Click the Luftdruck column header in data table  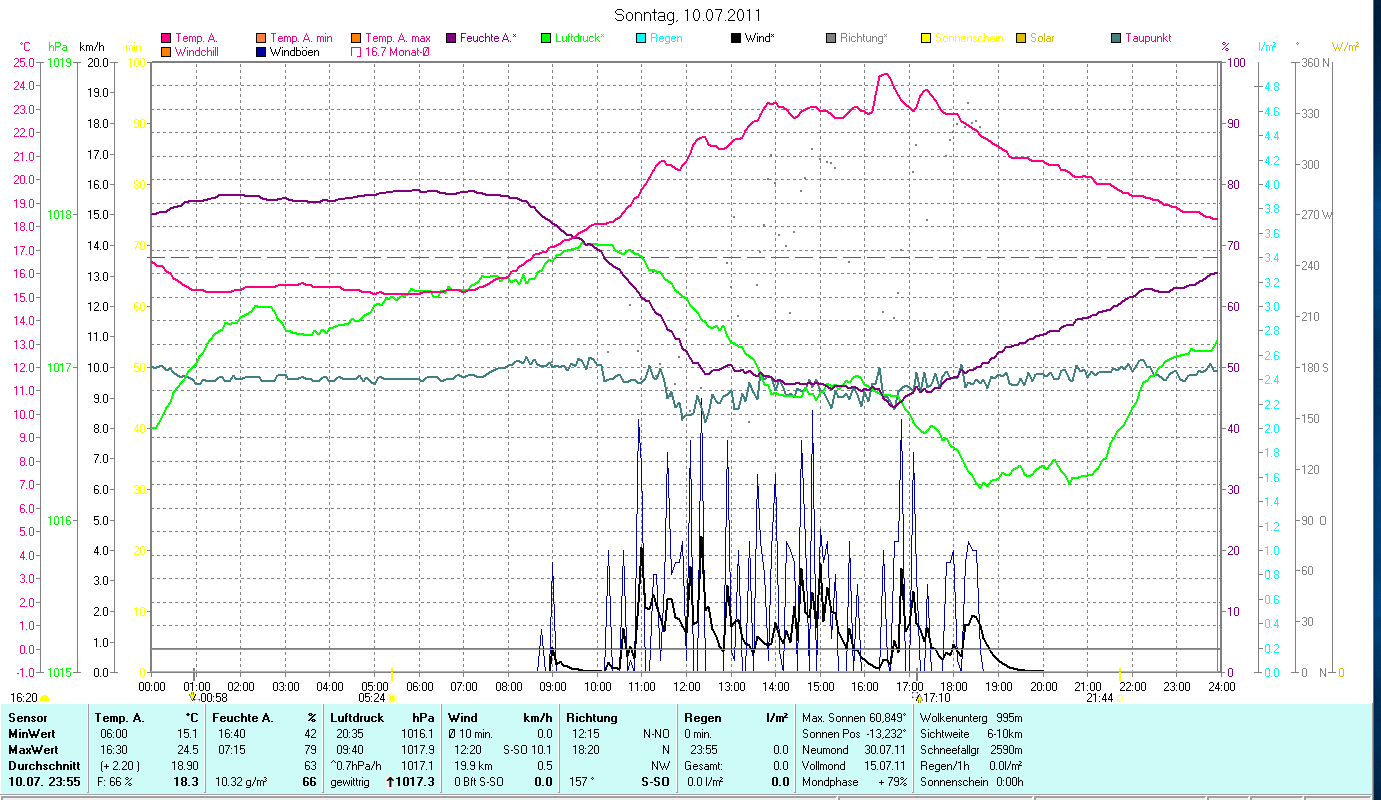[356, 718]
